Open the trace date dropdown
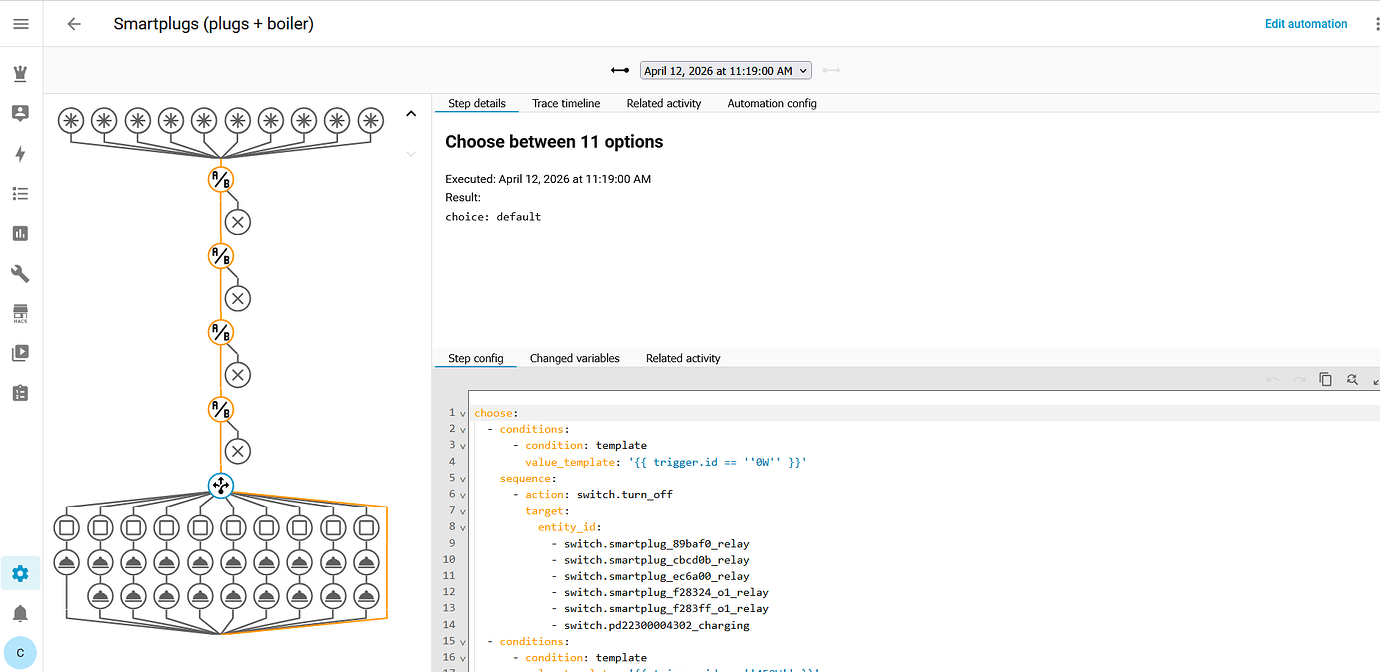1380x672 pixels. (x=726, y=71)
